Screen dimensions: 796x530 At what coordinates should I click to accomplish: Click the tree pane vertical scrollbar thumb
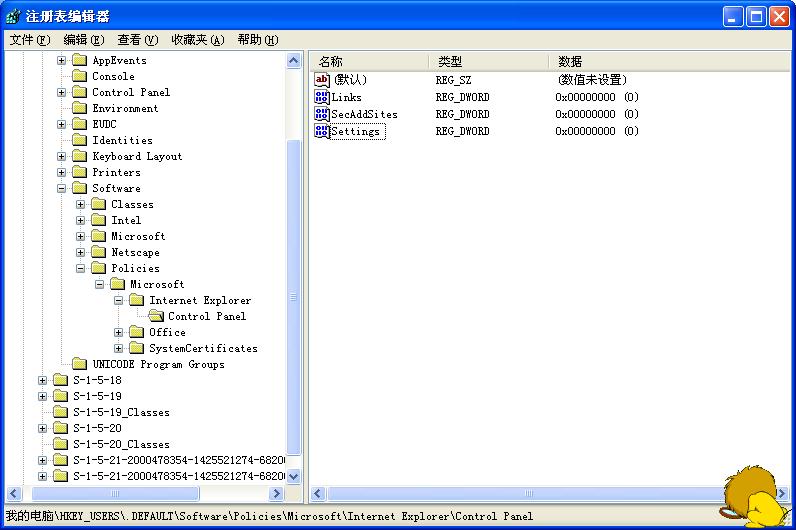(293, 297)
